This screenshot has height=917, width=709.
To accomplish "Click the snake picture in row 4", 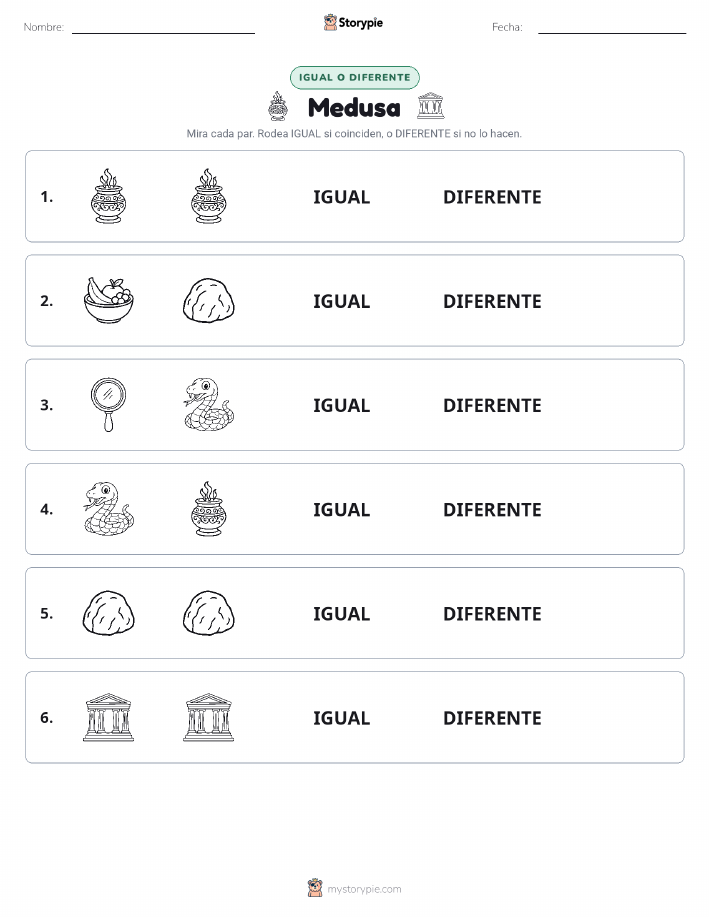I will [108, 509].
